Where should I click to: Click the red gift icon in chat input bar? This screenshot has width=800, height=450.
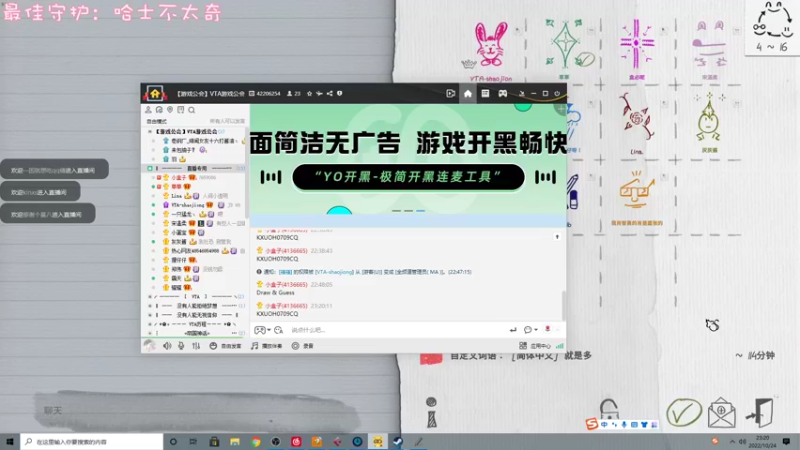click(x=547, y=329)
